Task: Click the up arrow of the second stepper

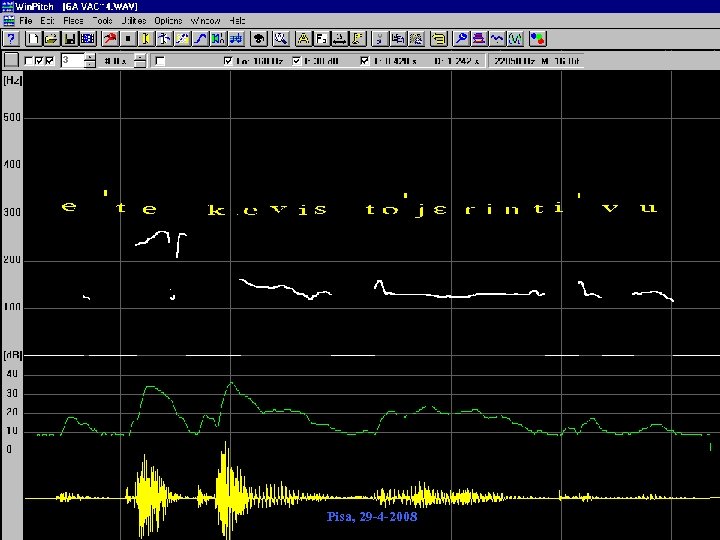Action: pos(141,57)
